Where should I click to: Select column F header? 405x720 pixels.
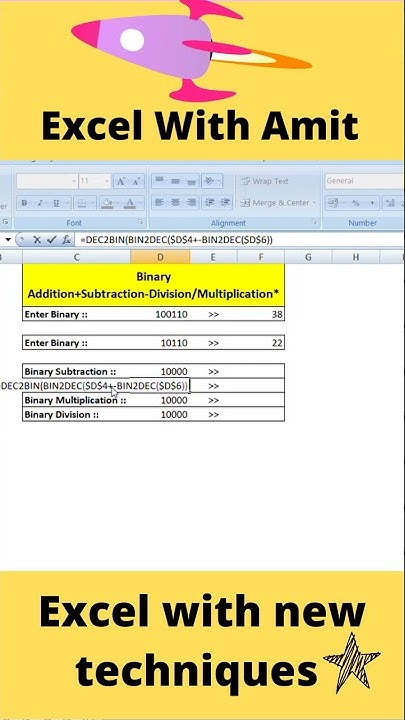[x=261, y=258]
